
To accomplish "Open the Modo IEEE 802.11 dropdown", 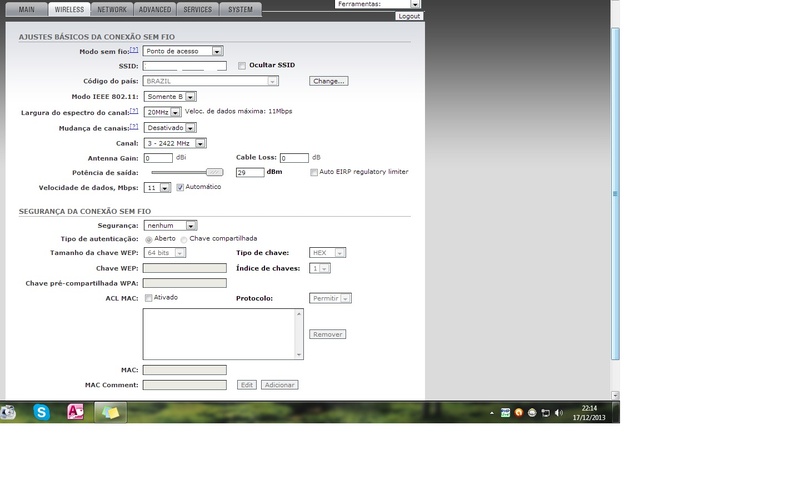I will [170, 96].
